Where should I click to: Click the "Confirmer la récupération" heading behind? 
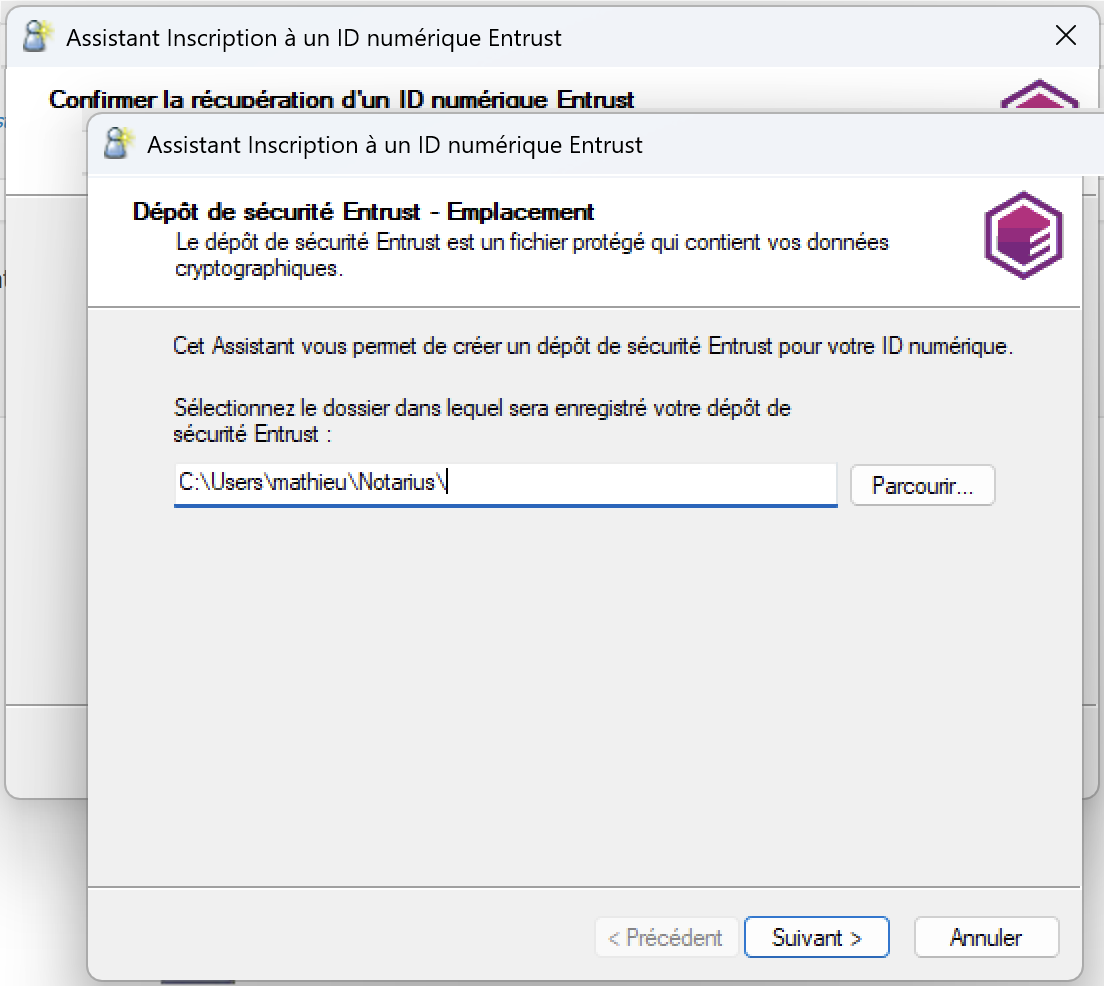coord(341,100)
